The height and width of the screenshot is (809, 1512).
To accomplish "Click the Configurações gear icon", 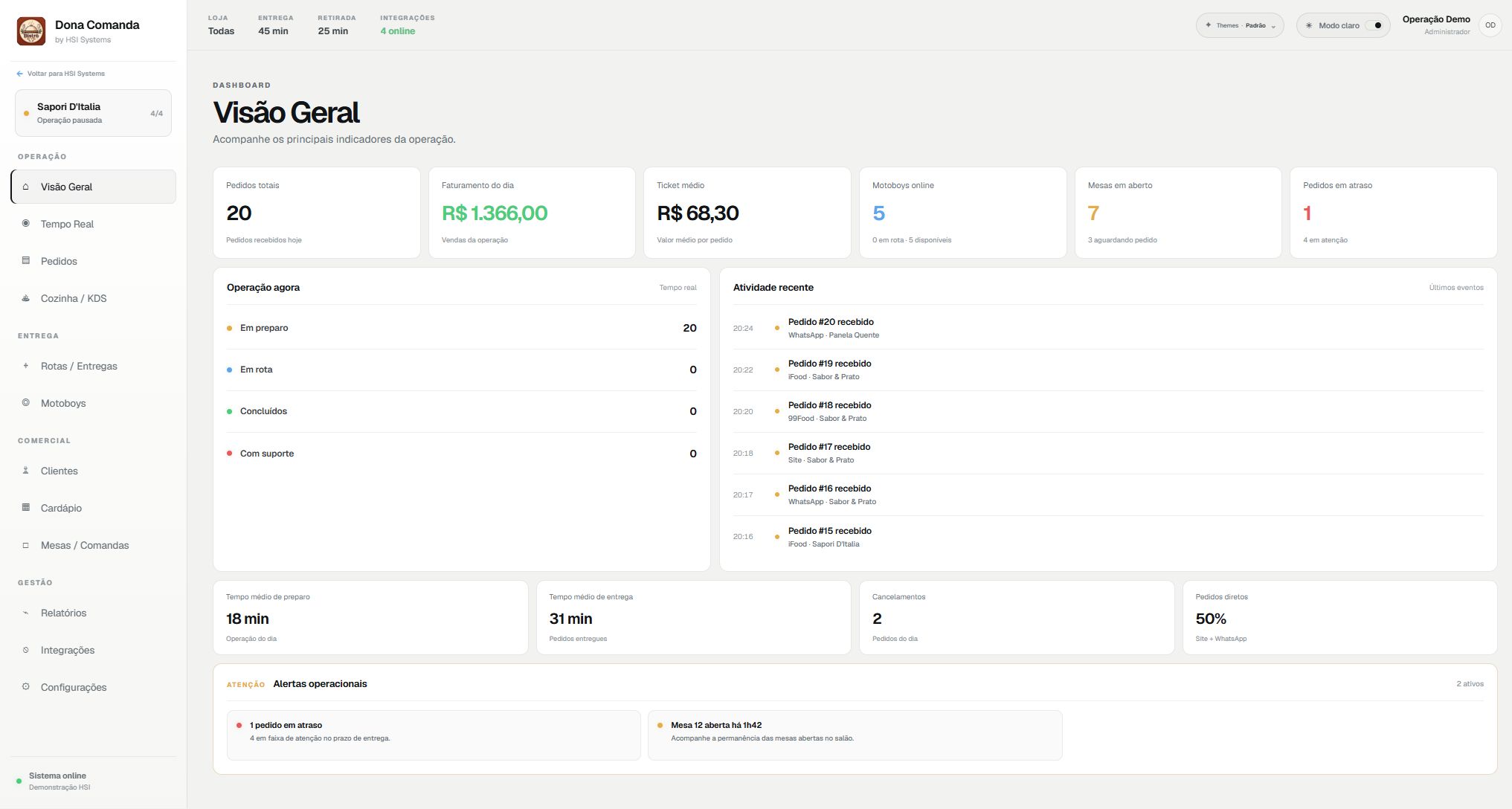I will coord(26,686).
